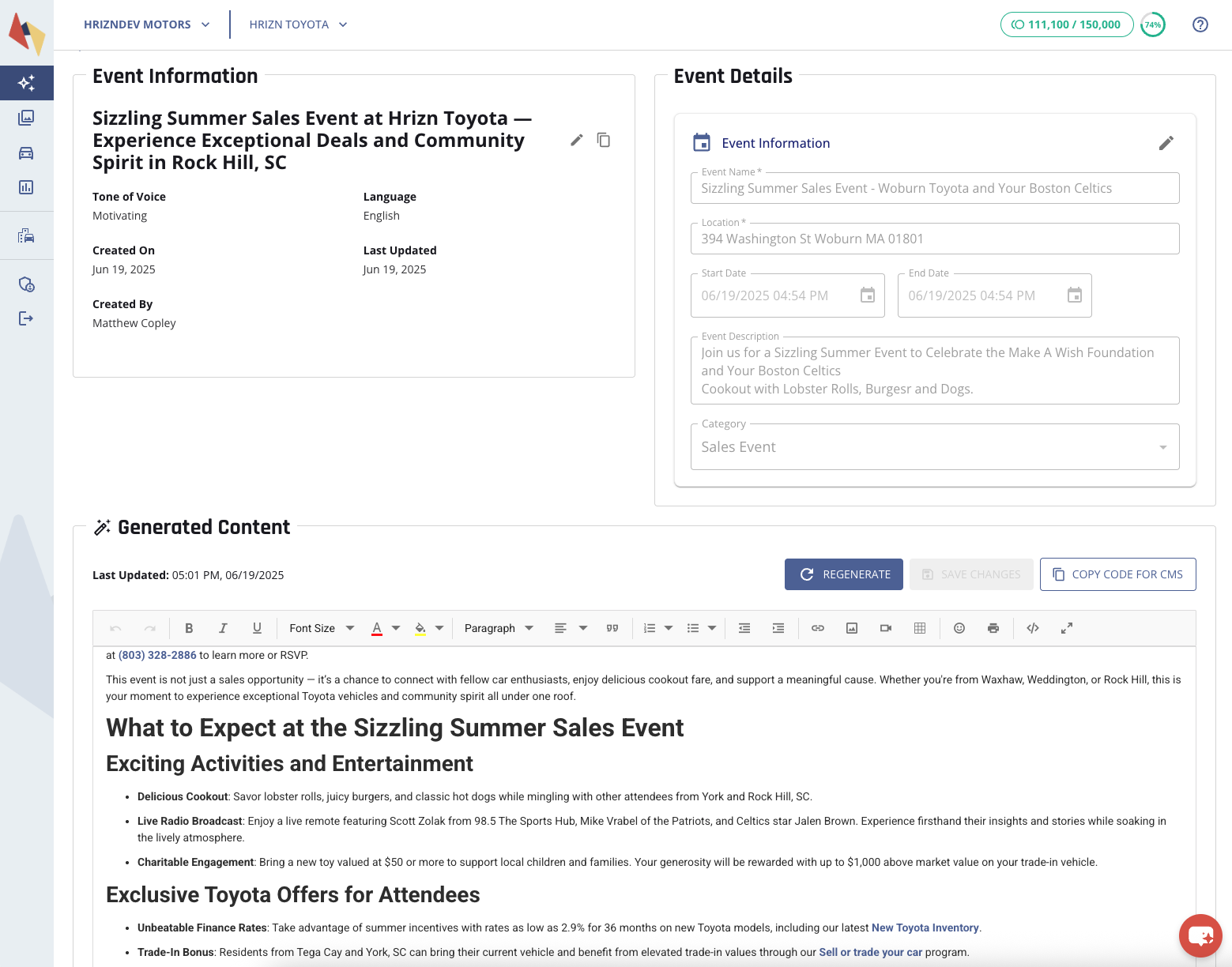Click the bullet list icon
This screenshot has width=1232, height=967.
(693, 628)
